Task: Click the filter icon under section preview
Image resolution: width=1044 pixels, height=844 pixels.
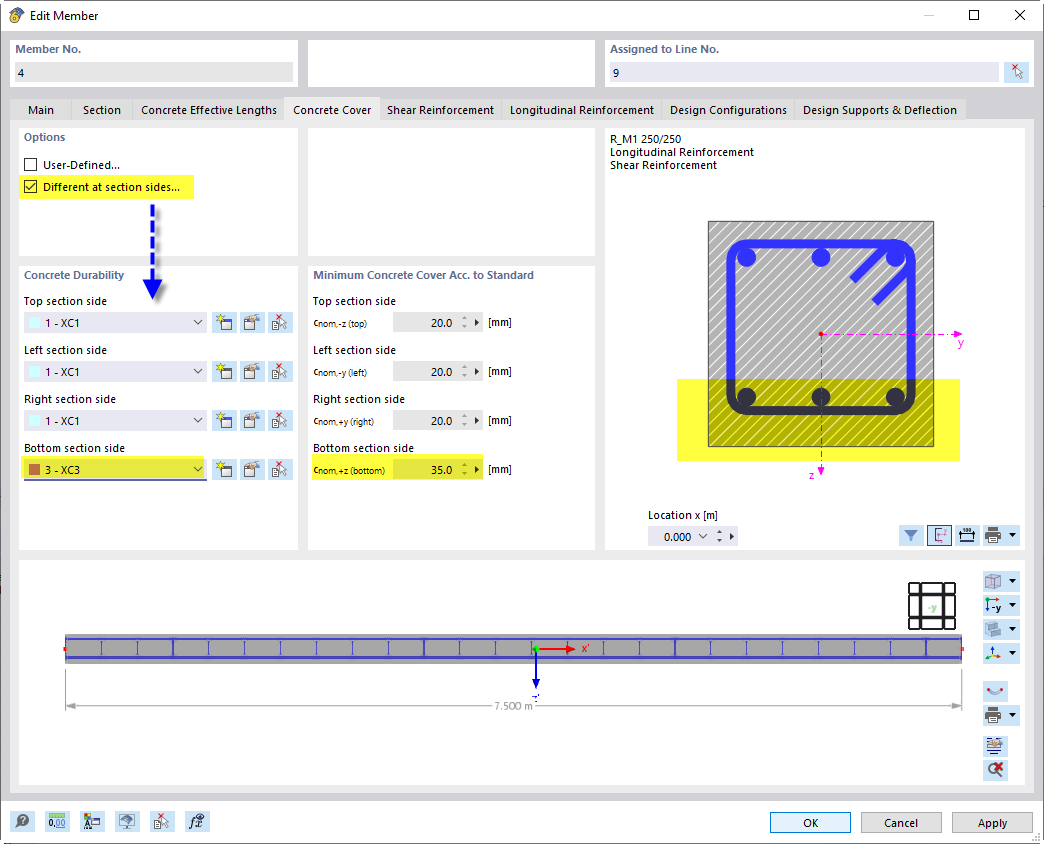Action: [x=910, y=535]
